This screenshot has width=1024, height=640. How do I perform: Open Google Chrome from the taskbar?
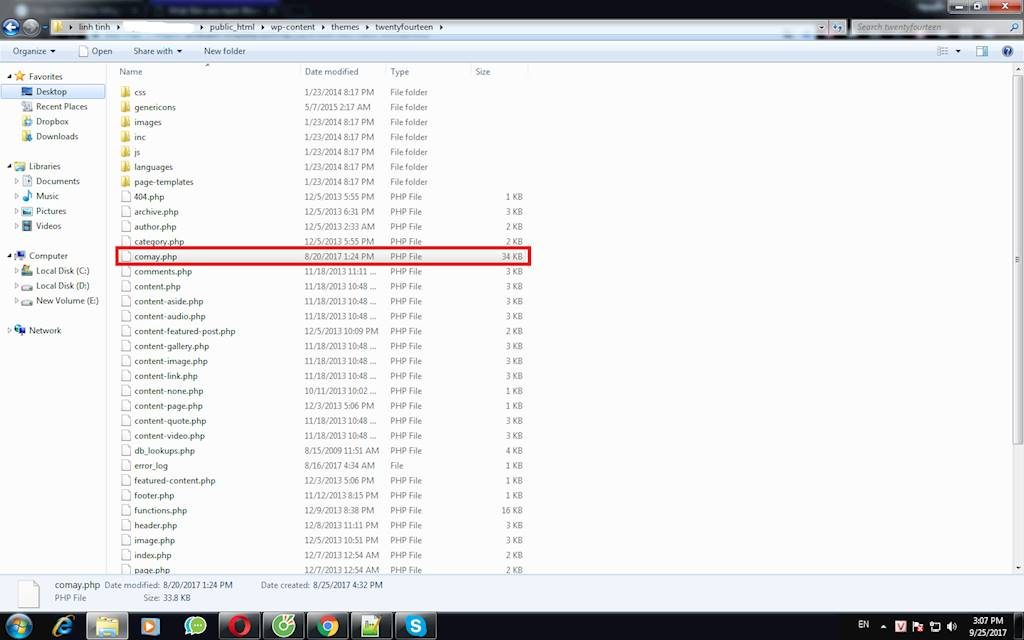pos(327,626)
